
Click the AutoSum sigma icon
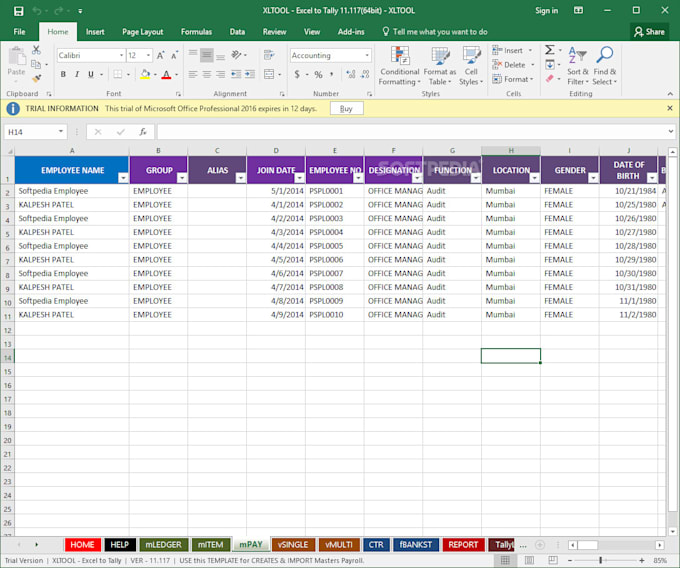click(x=549, y=50)
